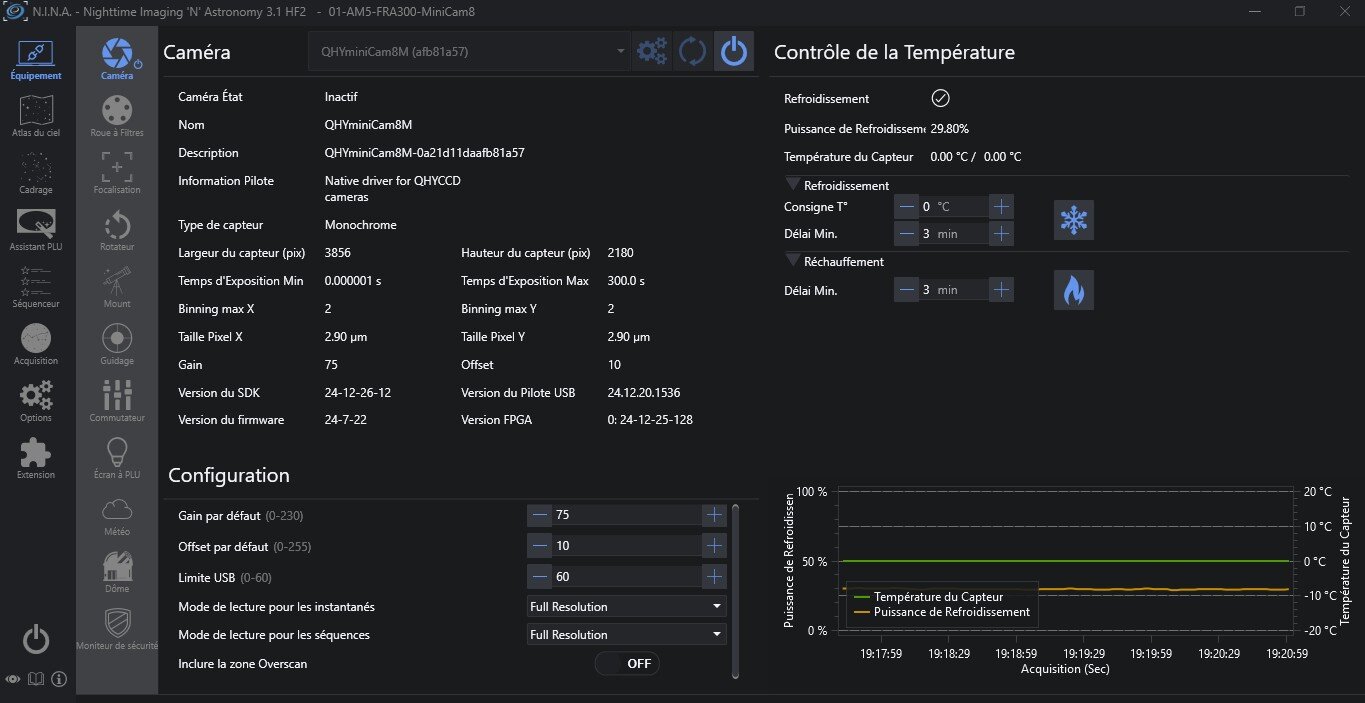
Task: Open Assistant PLU section
Action: [x=36, y=230]
